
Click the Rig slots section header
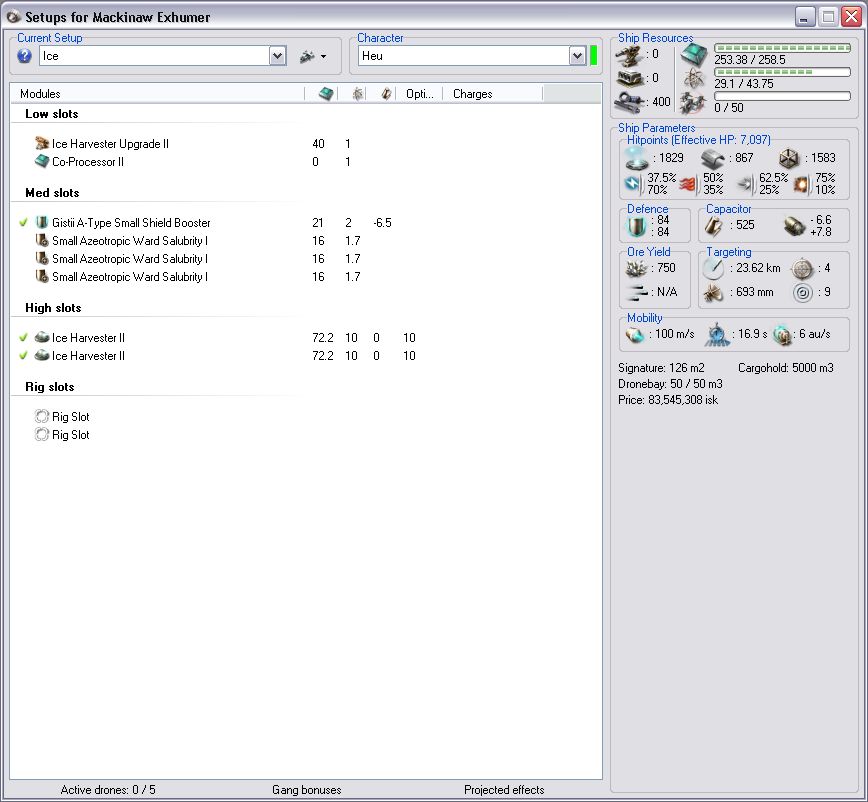pos(50,387)
